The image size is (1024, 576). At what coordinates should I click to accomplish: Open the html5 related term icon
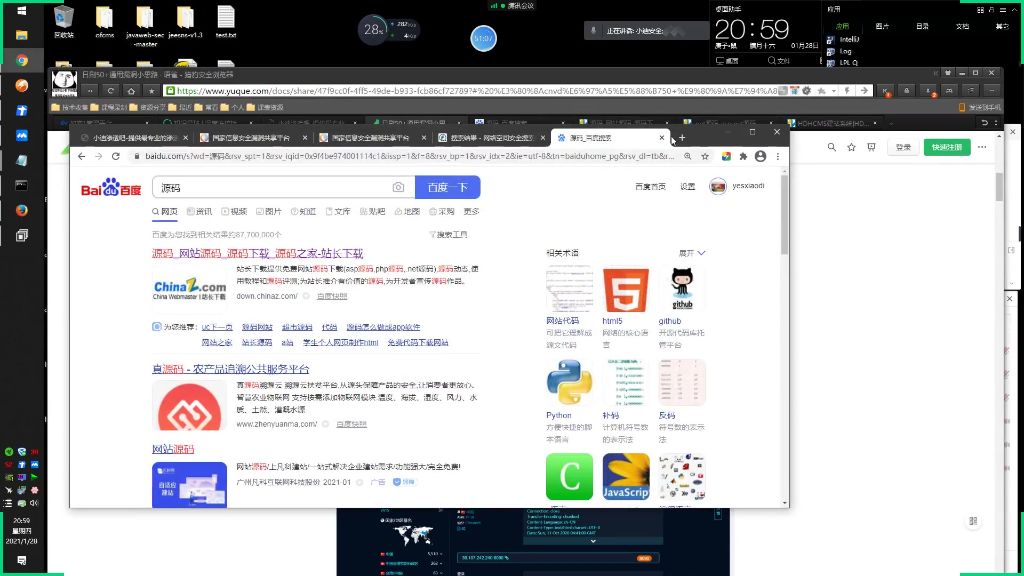point(626,290)
